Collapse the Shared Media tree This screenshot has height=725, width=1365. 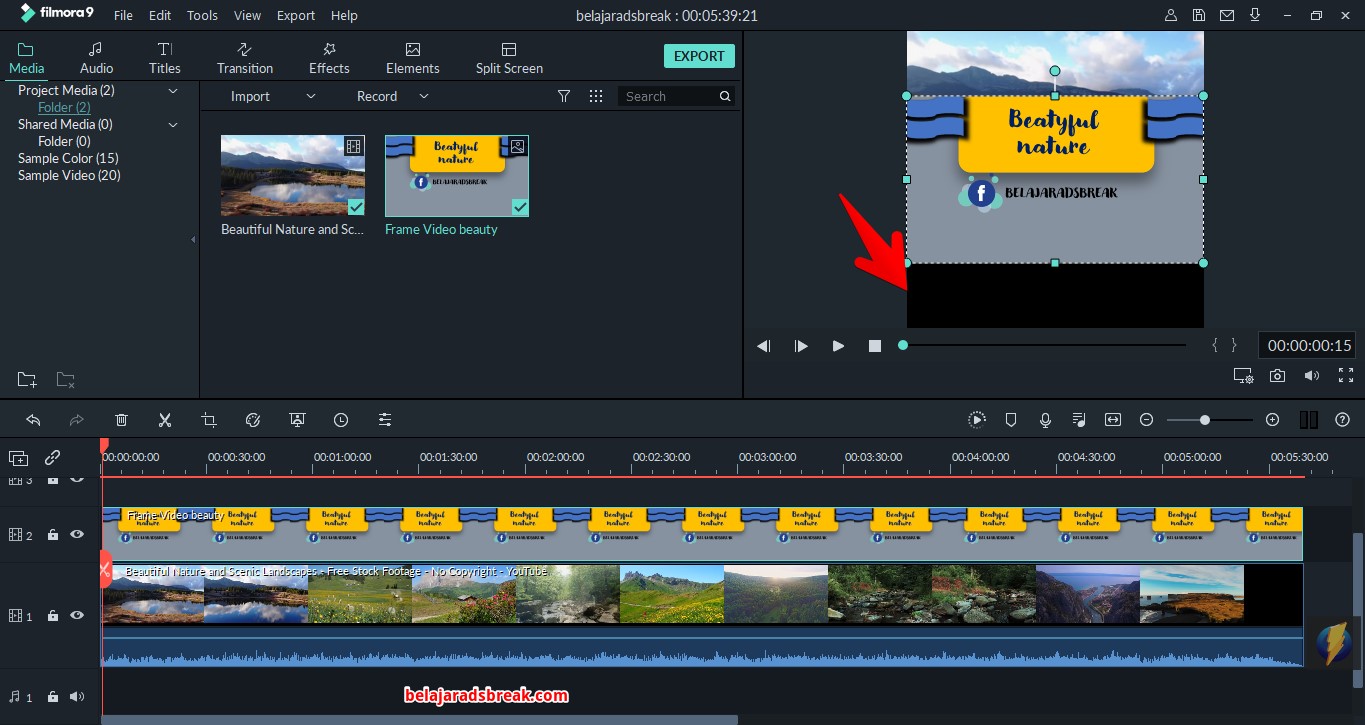pos(173,125)
